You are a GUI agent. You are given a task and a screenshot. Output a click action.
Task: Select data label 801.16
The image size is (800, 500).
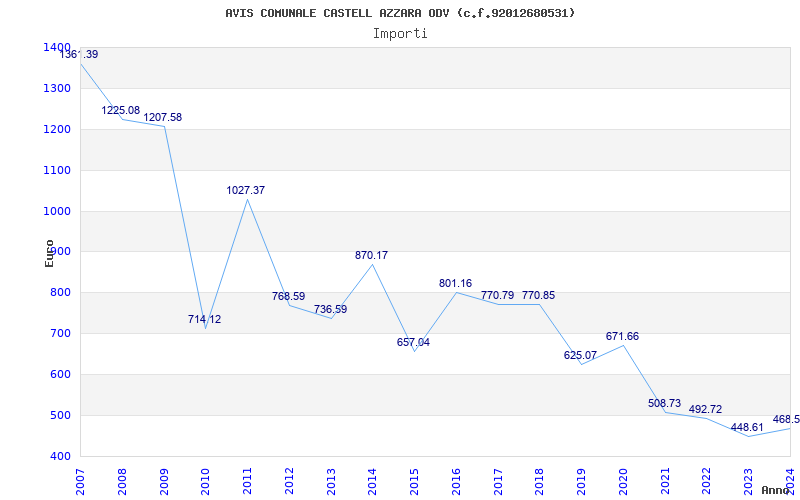456,283
